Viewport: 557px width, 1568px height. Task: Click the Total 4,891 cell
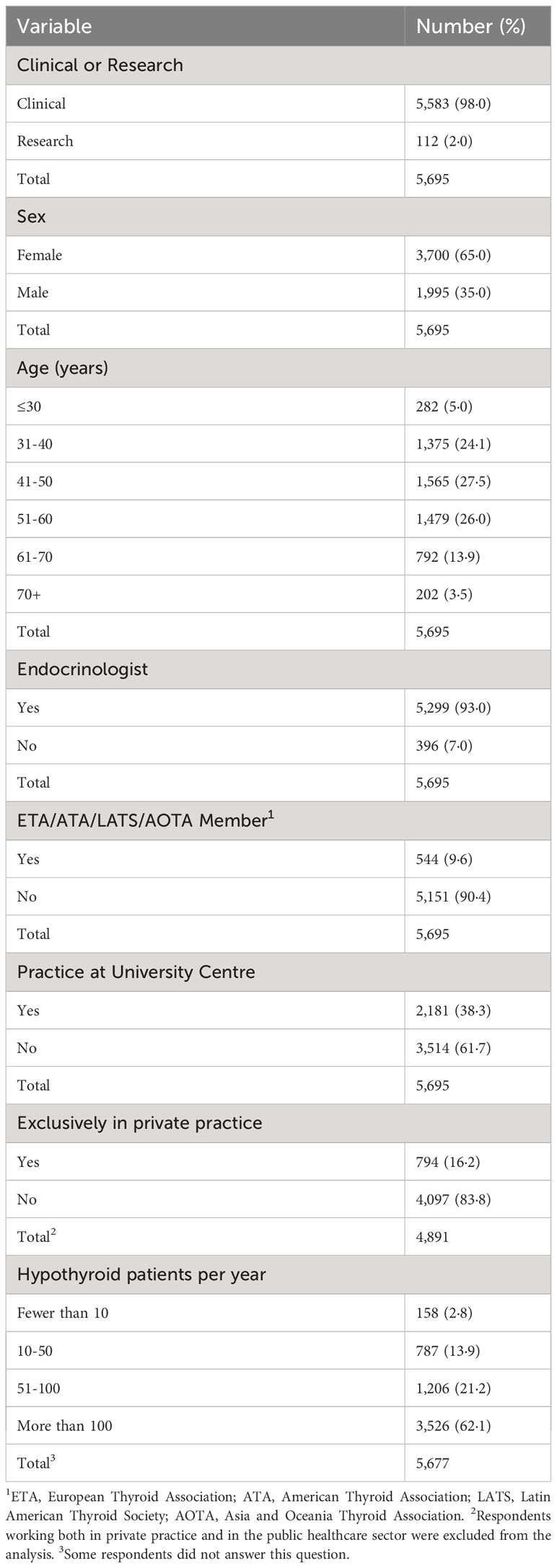tap(433, 1237)
